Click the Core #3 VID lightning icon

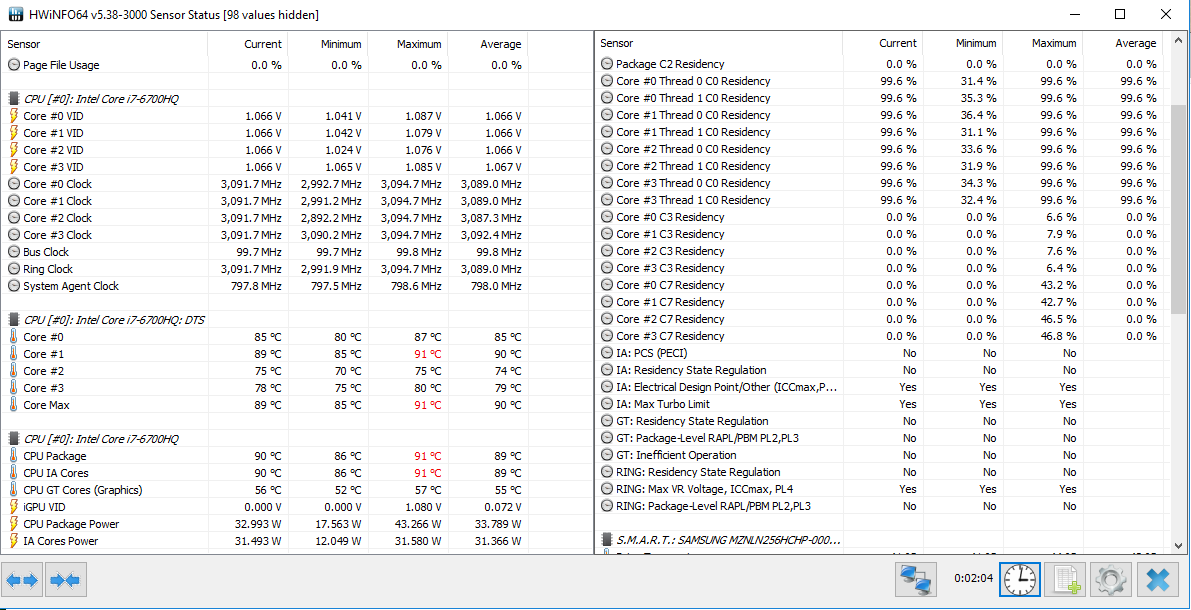coord(14,166)
